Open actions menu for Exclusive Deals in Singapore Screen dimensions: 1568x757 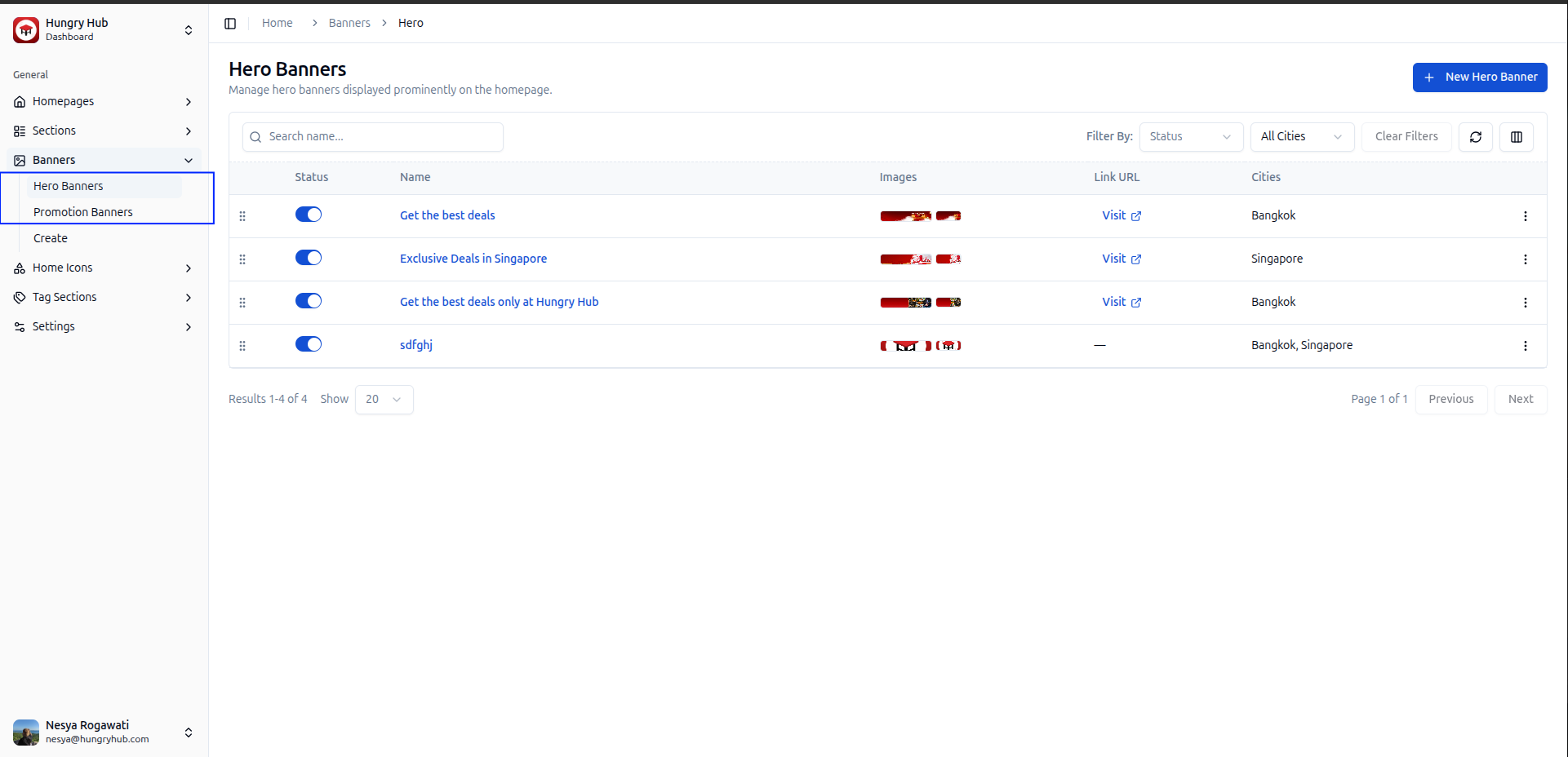click(x=1525, y=259)
